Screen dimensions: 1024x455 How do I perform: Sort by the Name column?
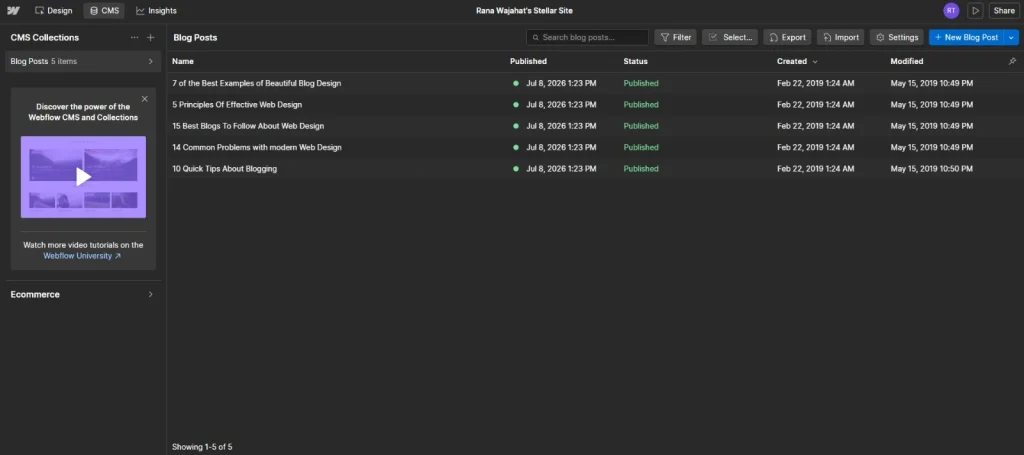click(183, 61)
